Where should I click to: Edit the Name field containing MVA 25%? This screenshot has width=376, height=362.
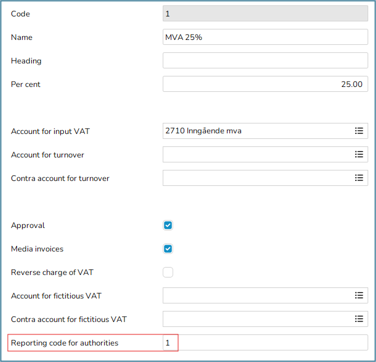(265, 37)
